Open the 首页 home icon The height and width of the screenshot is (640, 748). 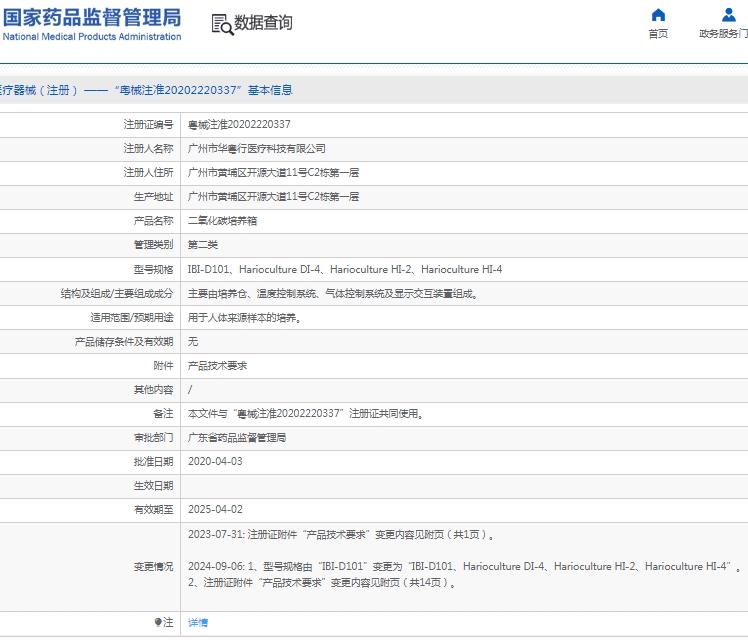click(658, 15)
